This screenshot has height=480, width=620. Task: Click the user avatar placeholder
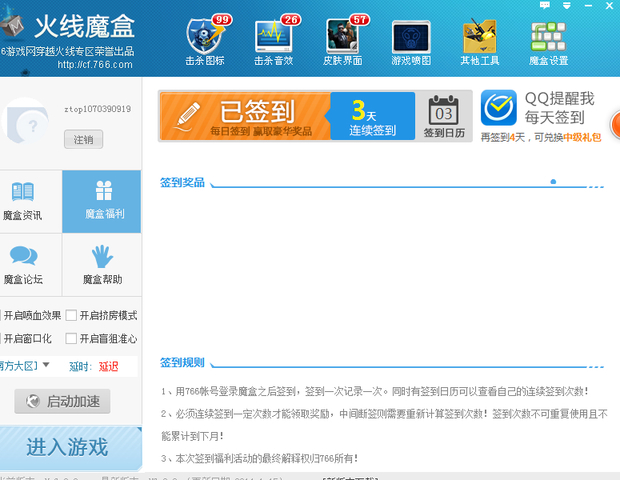click(25, 120)
